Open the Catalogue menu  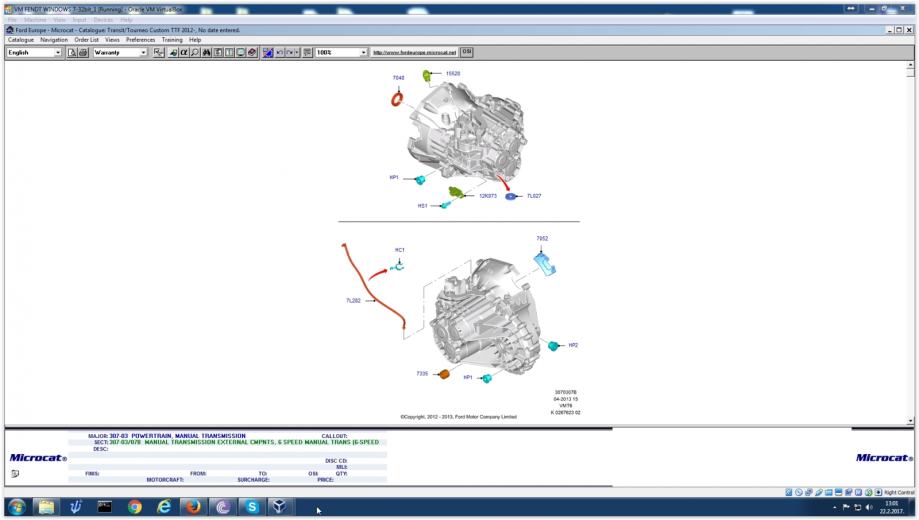click(21, 40)
